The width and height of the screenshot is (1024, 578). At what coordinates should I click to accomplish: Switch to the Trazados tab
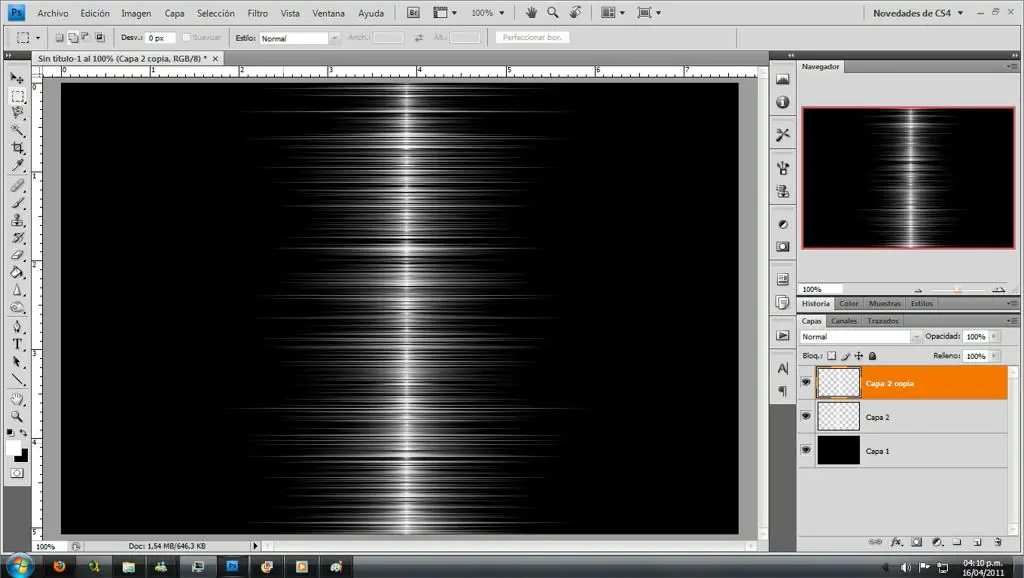(x=883, y=321)
